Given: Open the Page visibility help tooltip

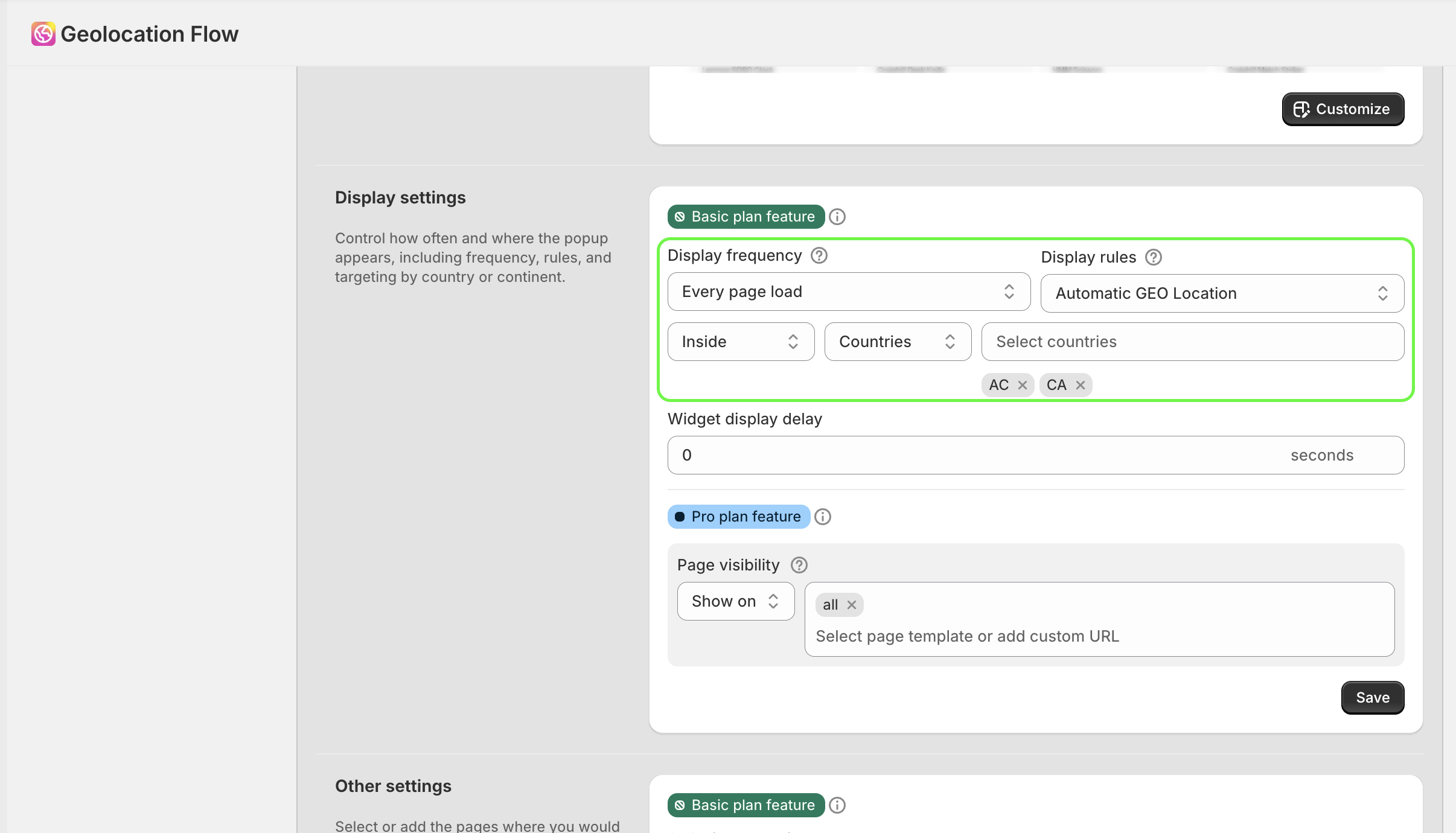Looking at the screenshot, I should pos(798,565).
